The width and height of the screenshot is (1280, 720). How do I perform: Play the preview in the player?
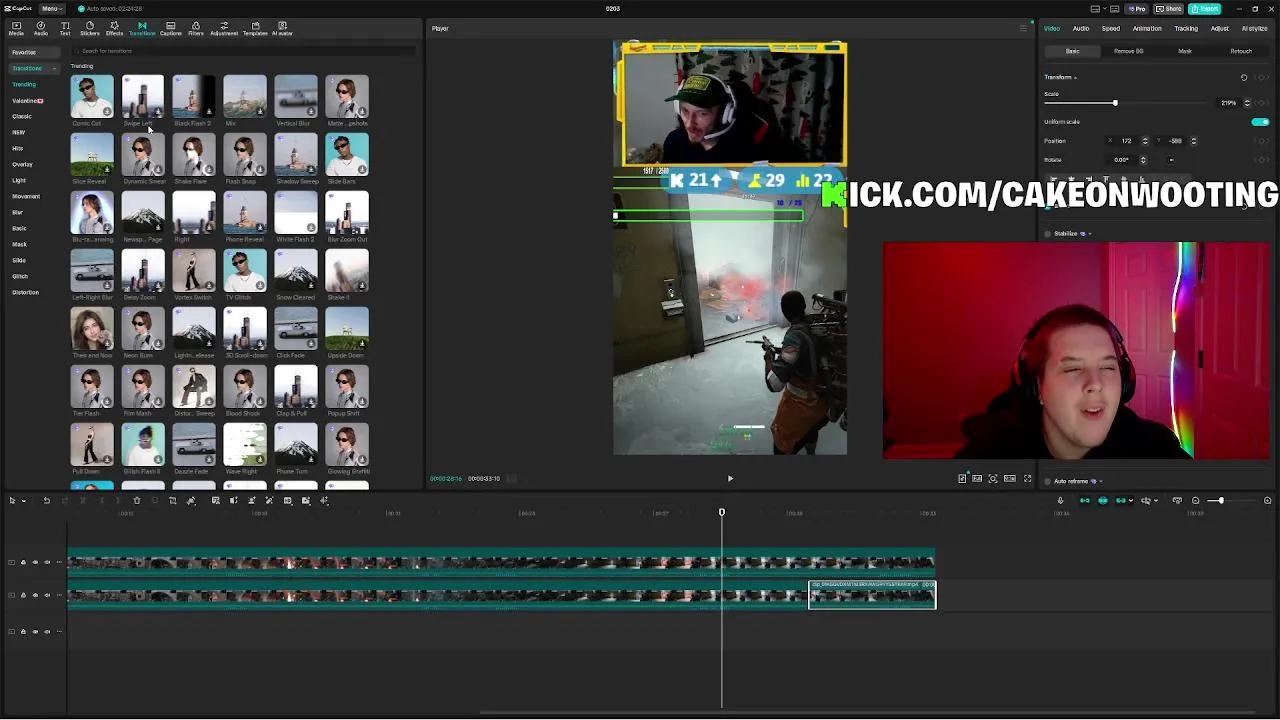(730, 478)
